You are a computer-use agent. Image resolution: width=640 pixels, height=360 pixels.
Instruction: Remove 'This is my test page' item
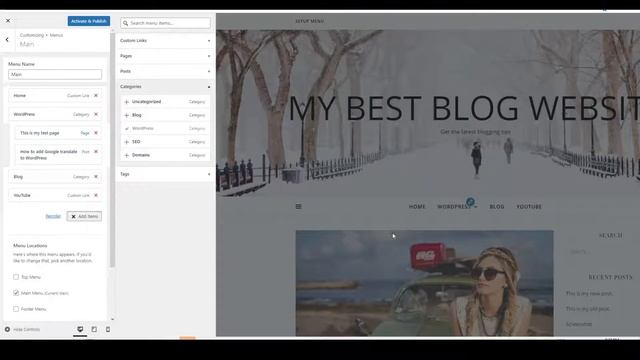(x=96, y=133)
